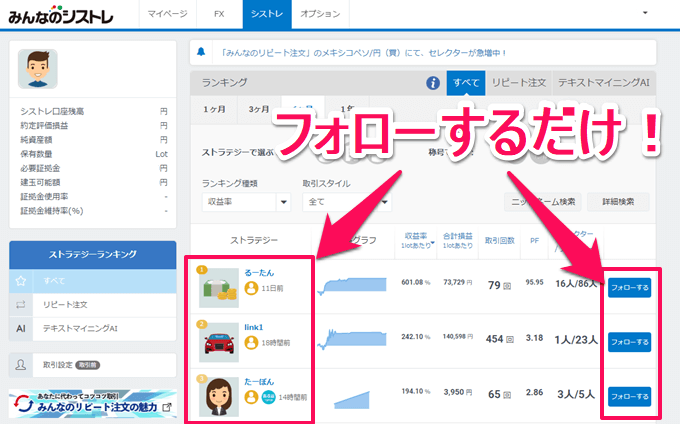Click the trade count icon next to 65

[507, 395]
